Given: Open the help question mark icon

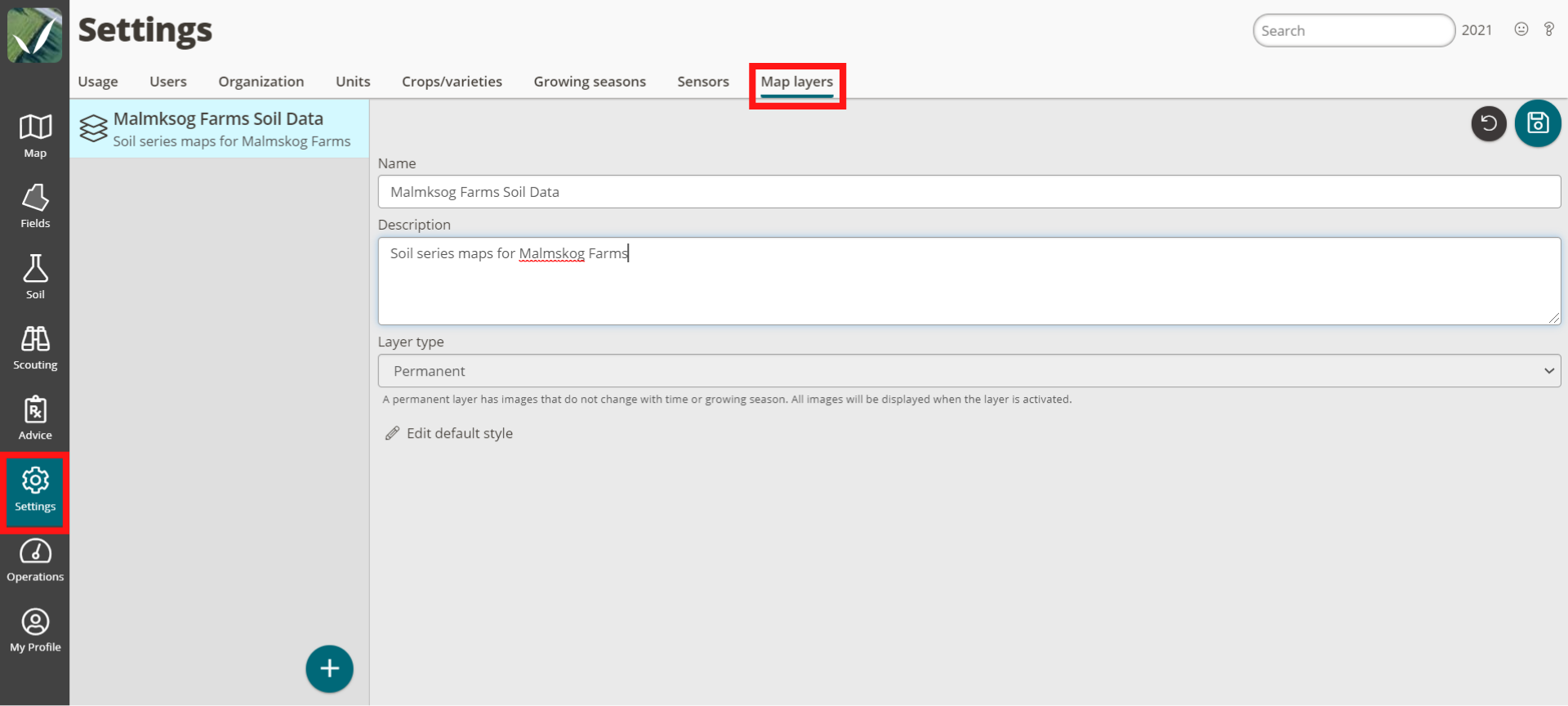Looking at the screenshot, I should pos(1549,29).
